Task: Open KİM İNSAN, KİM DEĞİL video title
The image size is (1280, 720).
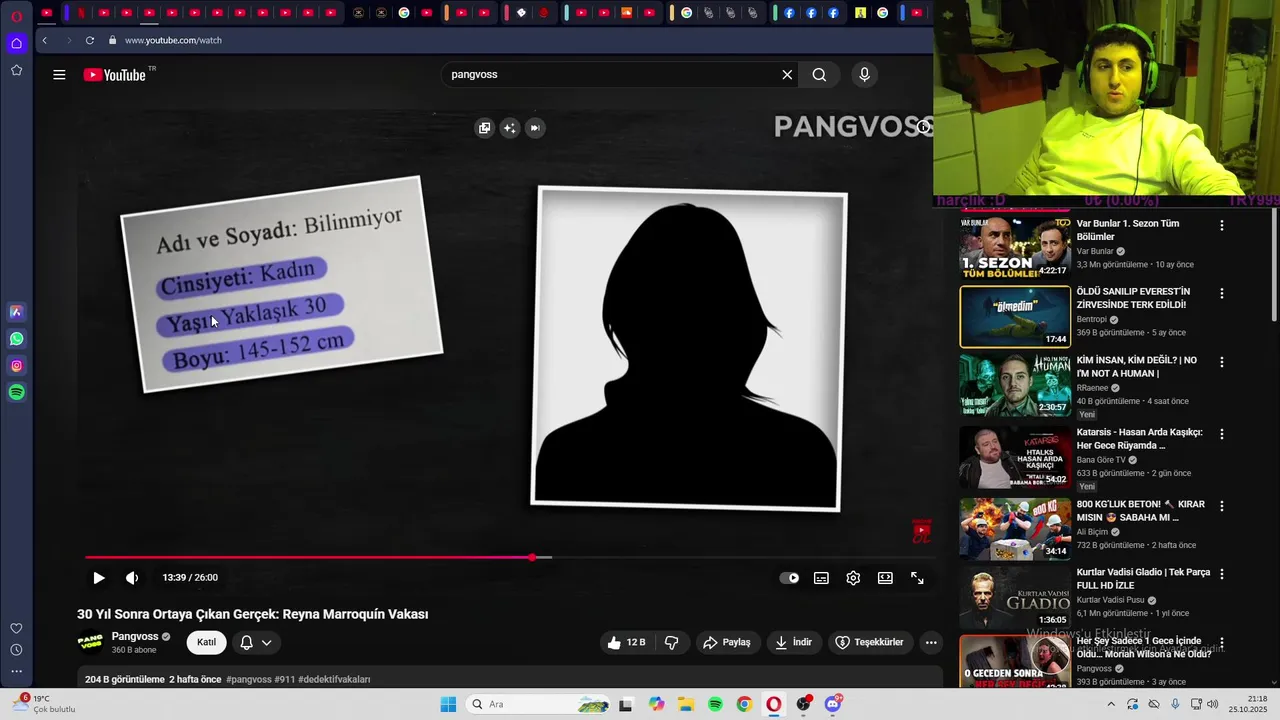Action: tap(1137, 366)
